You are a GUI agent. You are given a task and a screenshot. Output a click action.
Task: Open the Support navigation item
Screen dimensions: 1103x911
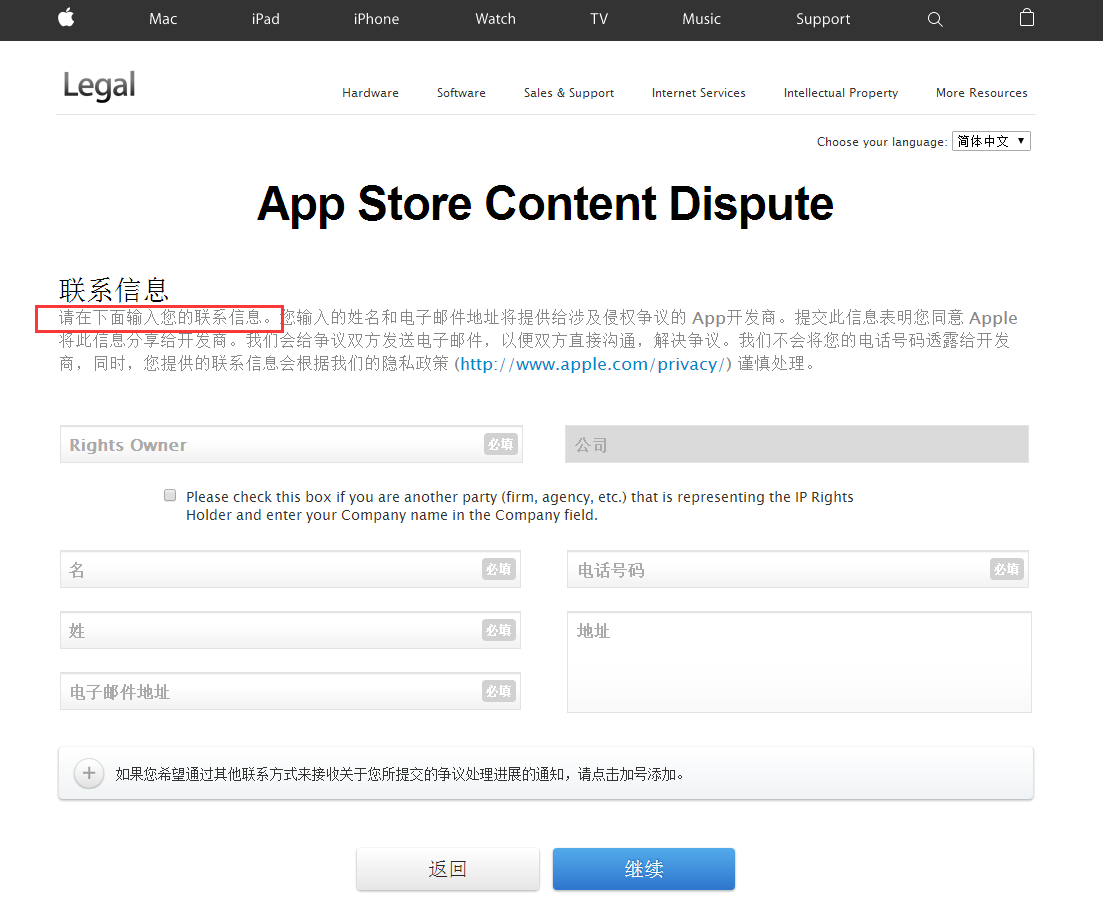823,19
